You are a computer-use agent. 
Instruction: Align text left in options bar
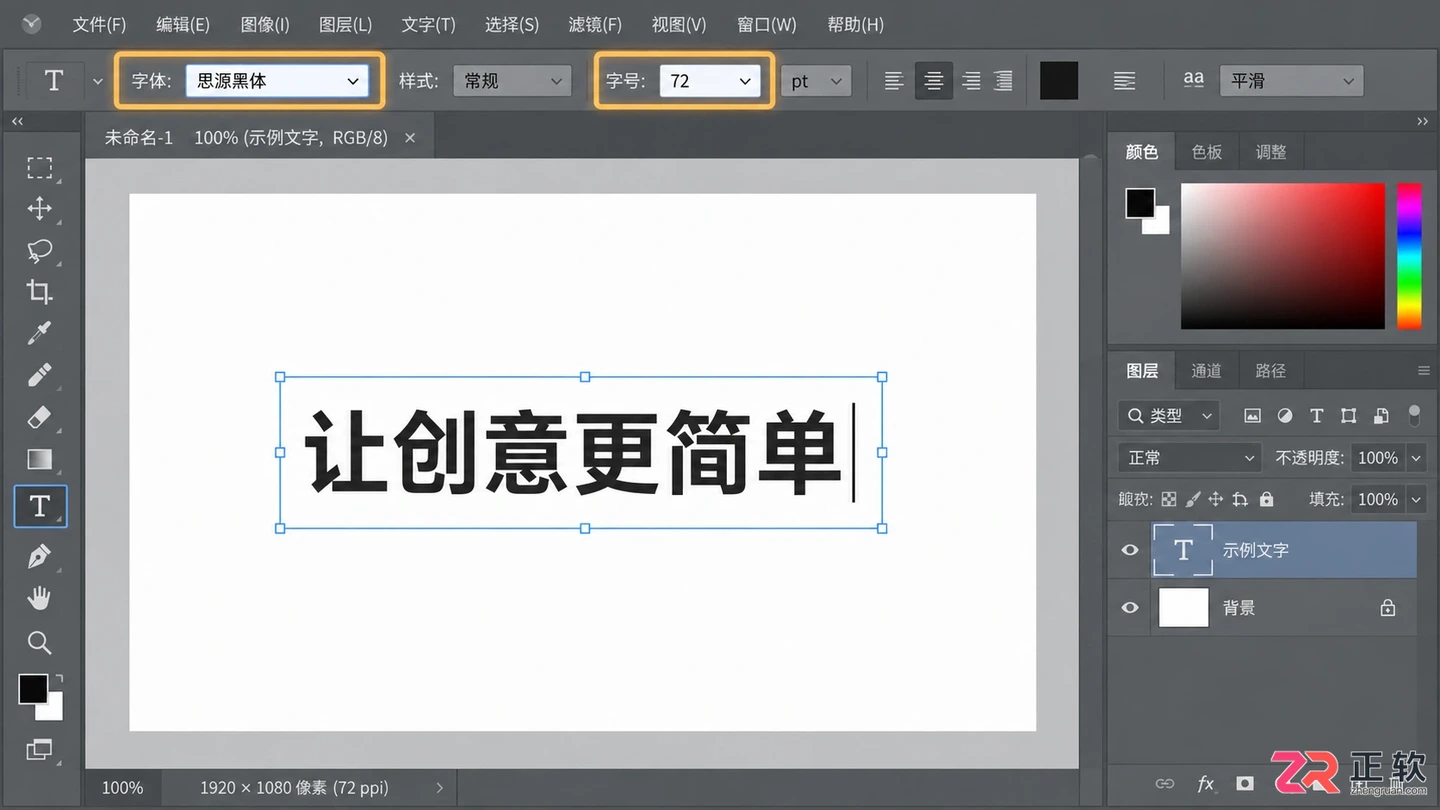pyautogui.click(x=894, y=81)
